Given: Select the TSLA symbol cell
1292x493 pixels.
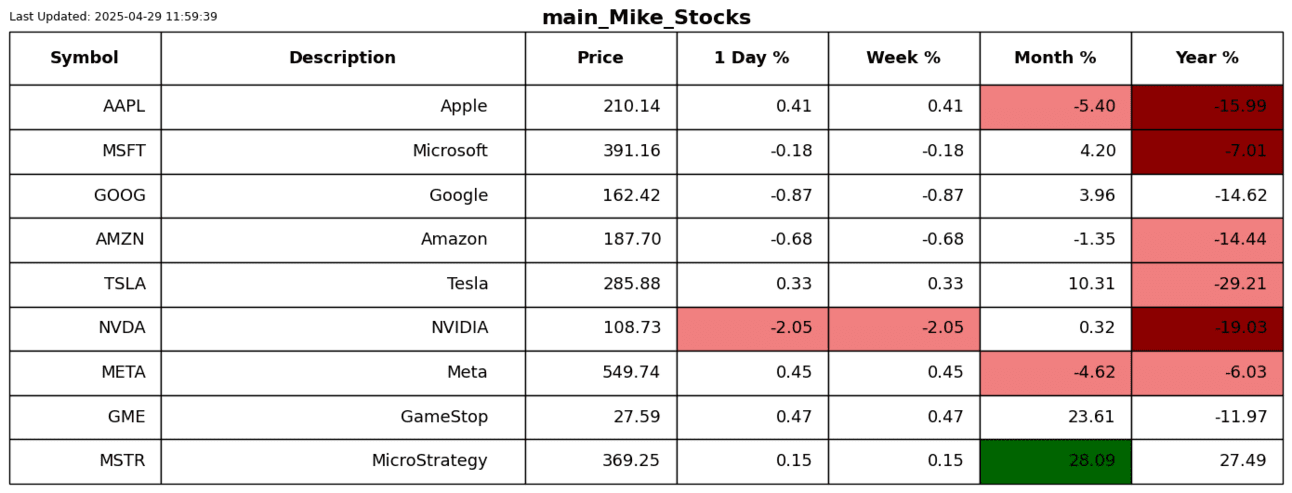Looking at the screenshot, I should pos(85,284).
